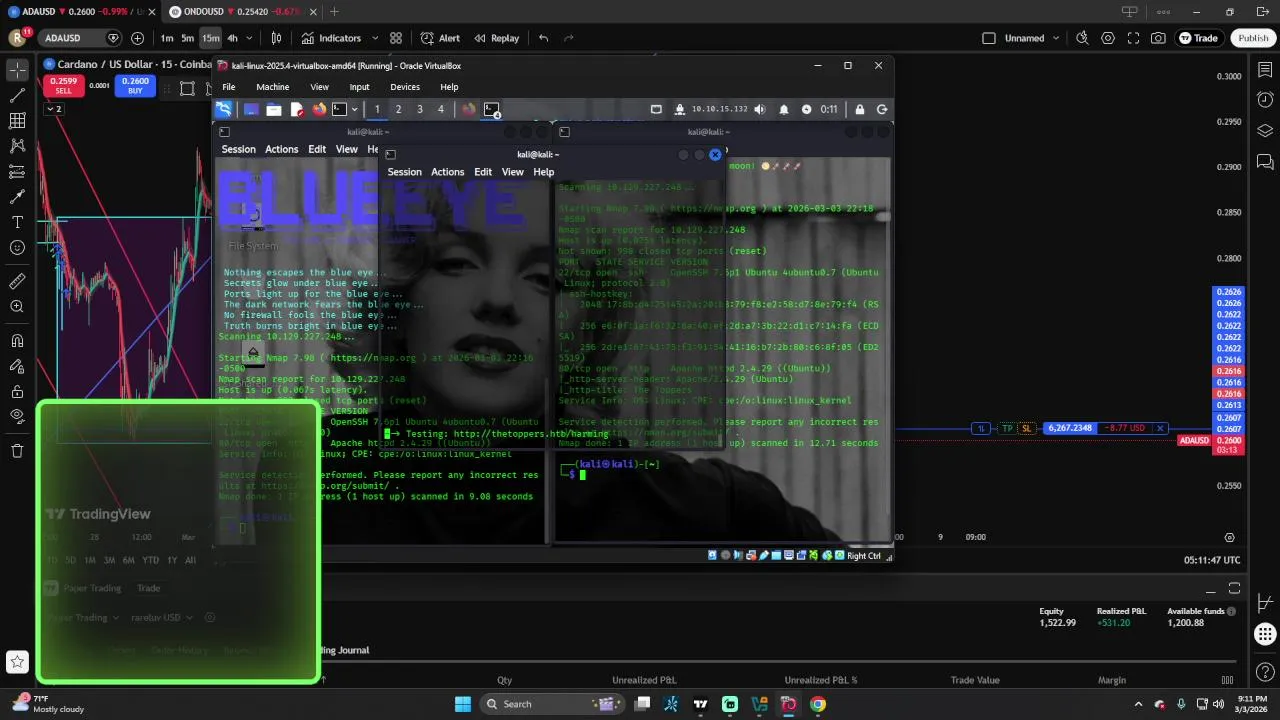Show hidden Windows tray icons chevron
The height and width of the screenshot is (720, 1280).
(1140, 704)
